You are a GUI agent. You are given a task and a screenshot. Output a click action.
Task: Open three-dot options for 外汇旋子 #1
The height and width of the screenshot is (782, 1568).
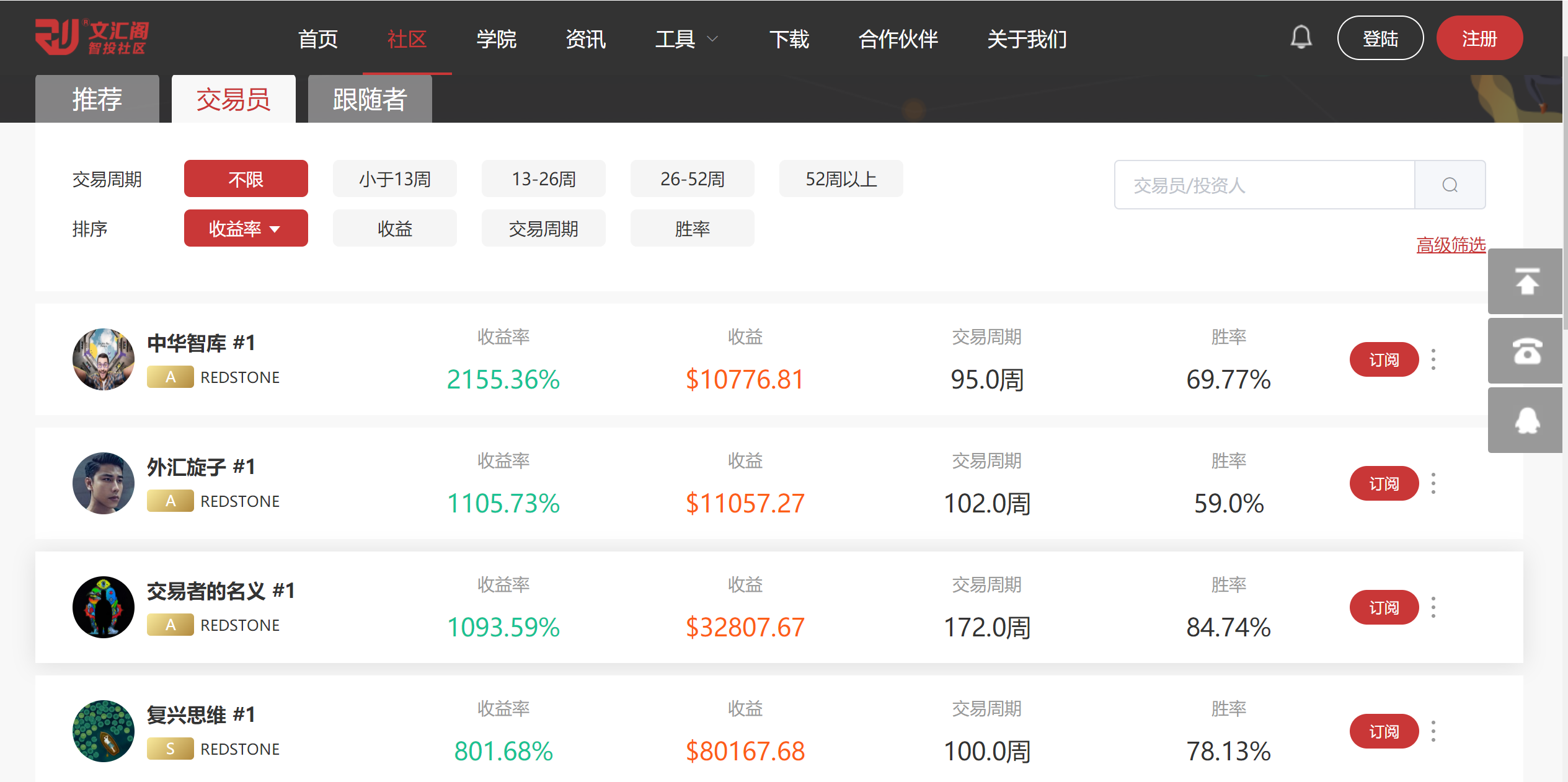[1433, 483]
